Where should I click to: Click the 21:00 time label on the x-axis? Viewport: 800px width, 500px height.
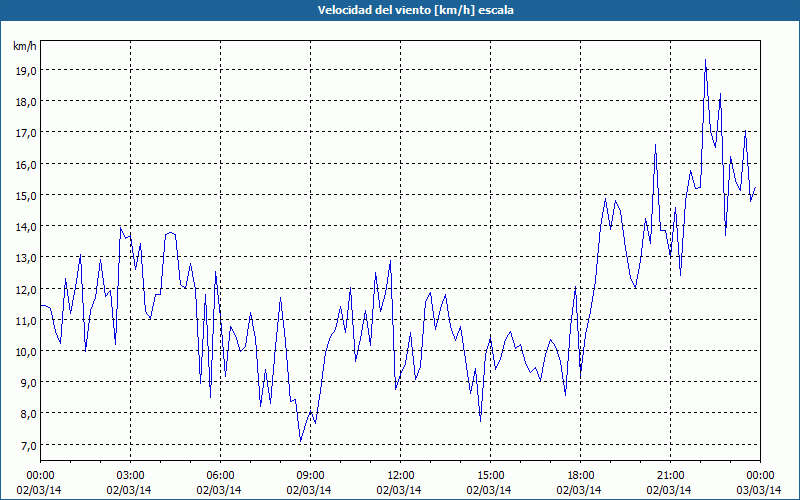coord(670,476)
